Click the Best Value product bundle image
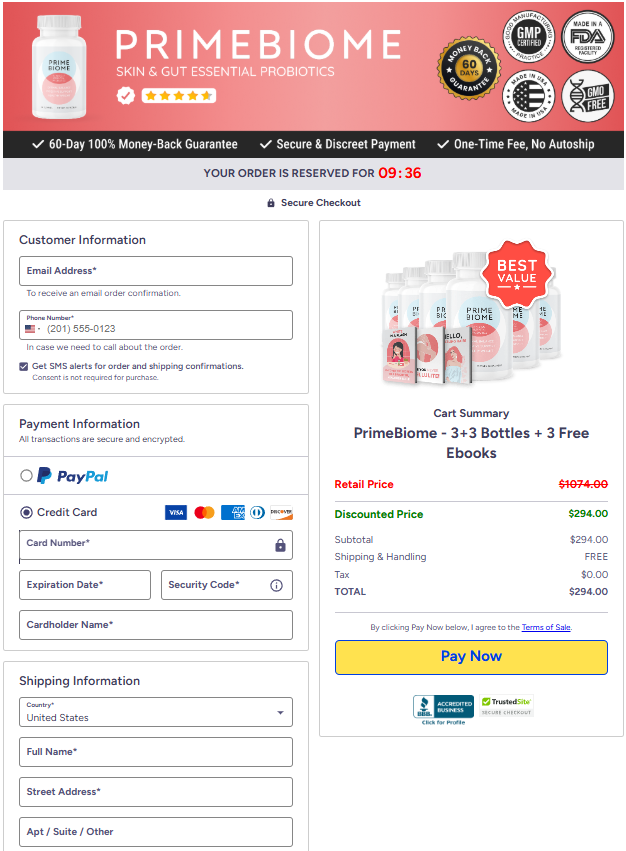Screen dimensions: 626x851 471,313
